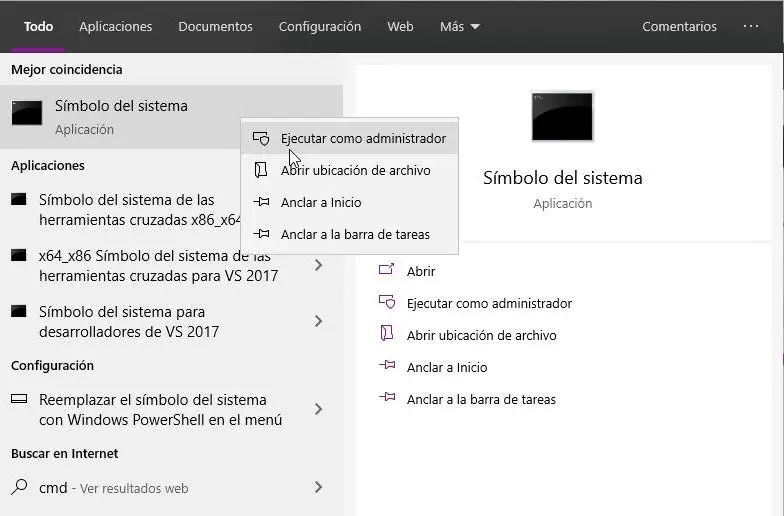This screenshot has width=784, height=516.
Task: Choose Anclar a Inicio in context menu
Action: (x=349, y=202)
